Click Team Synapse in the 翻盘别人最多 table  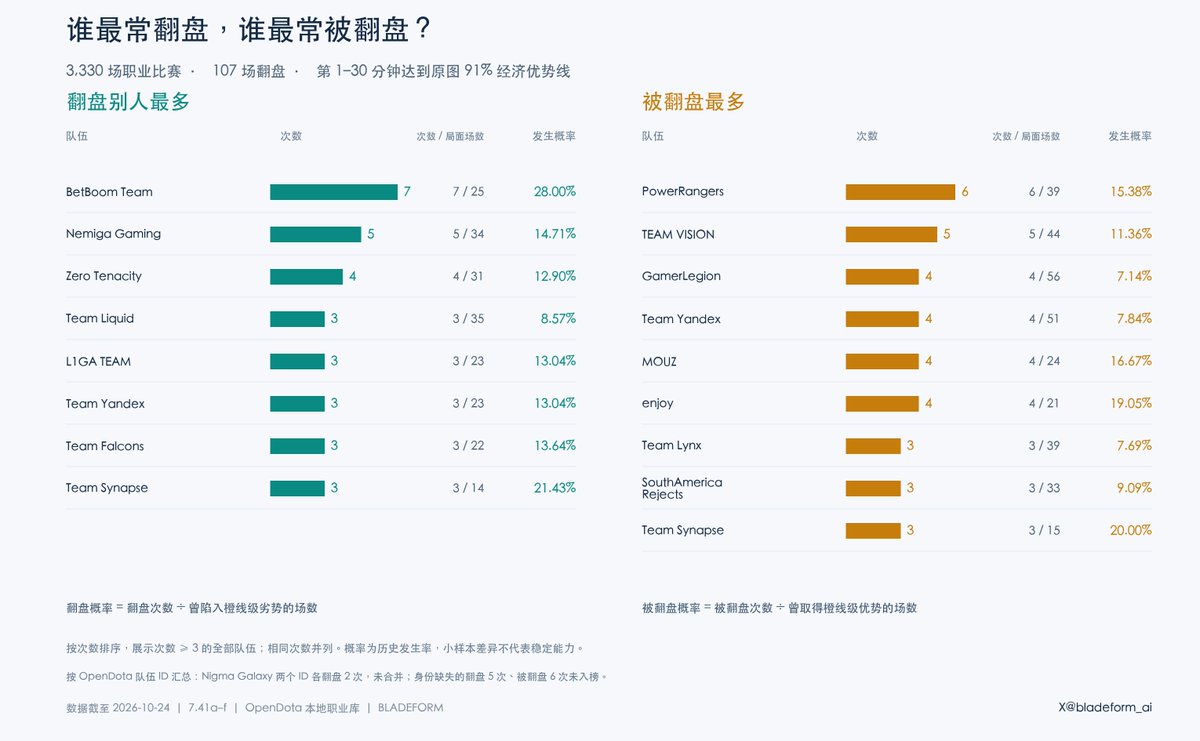107,488
